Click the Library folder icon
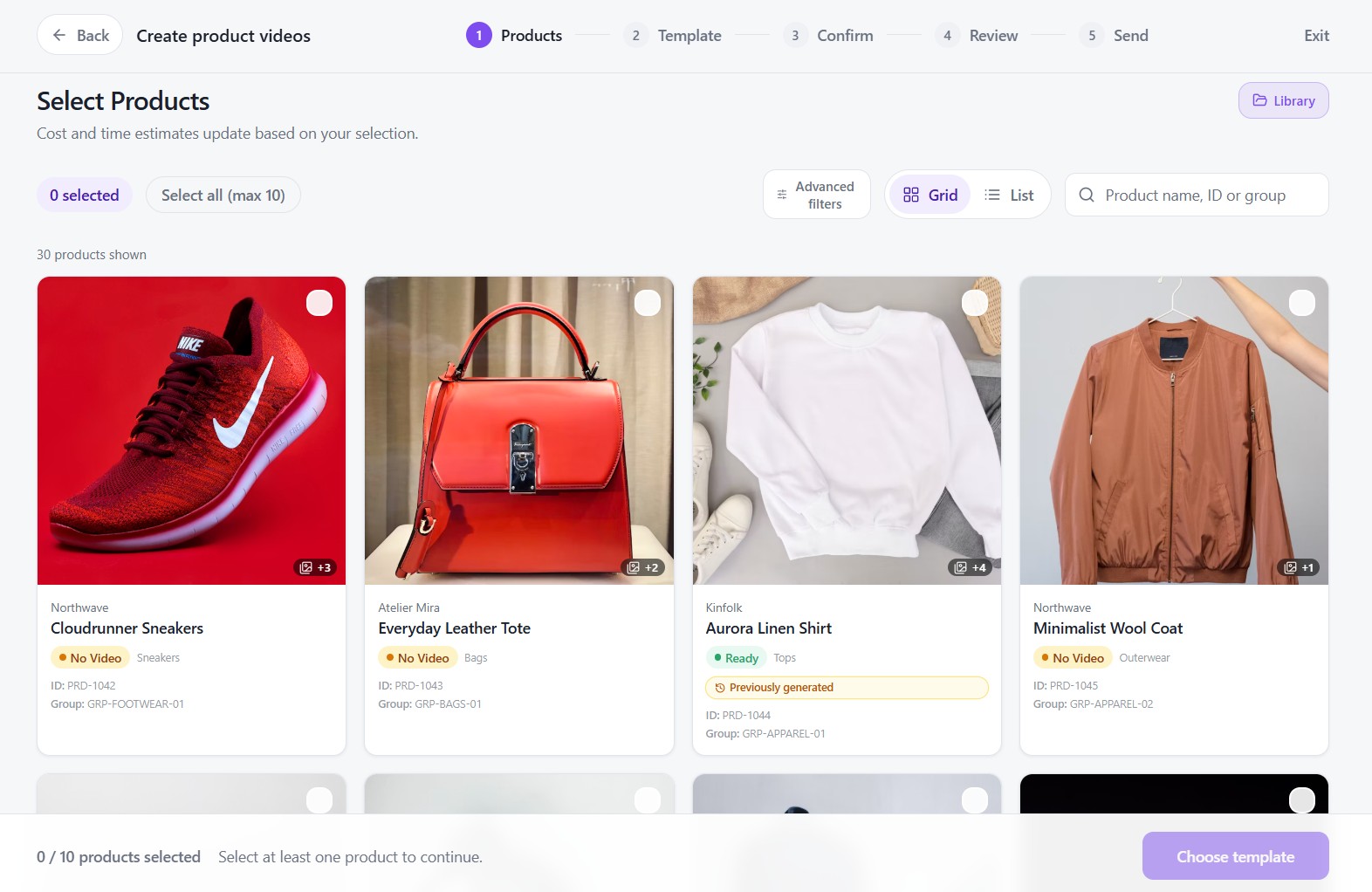 coord(1259,100)
